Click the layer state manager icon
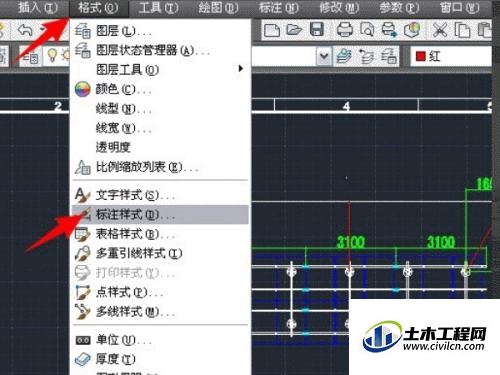The width and height of the screenshot is (500, 375). click(x=82, y=50)
